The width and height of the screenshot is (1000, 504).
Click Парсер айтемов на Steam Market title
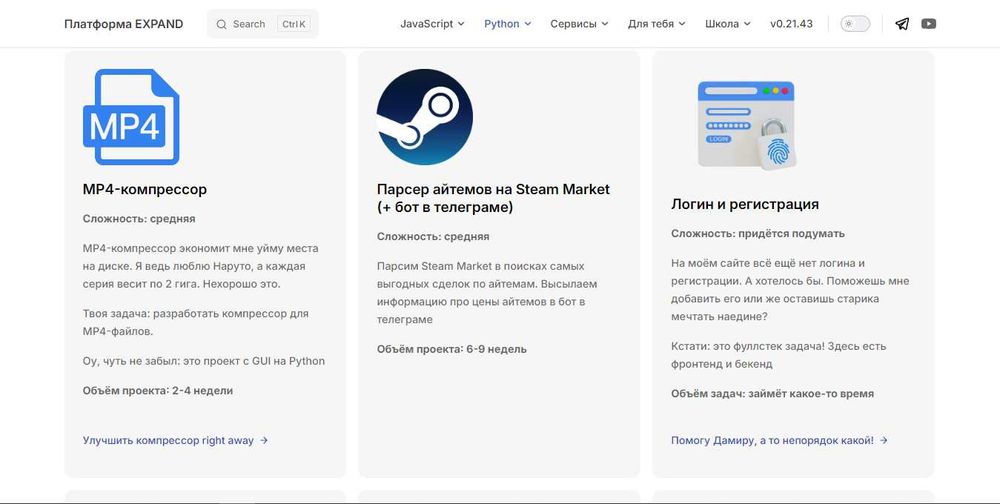[493, 198]
